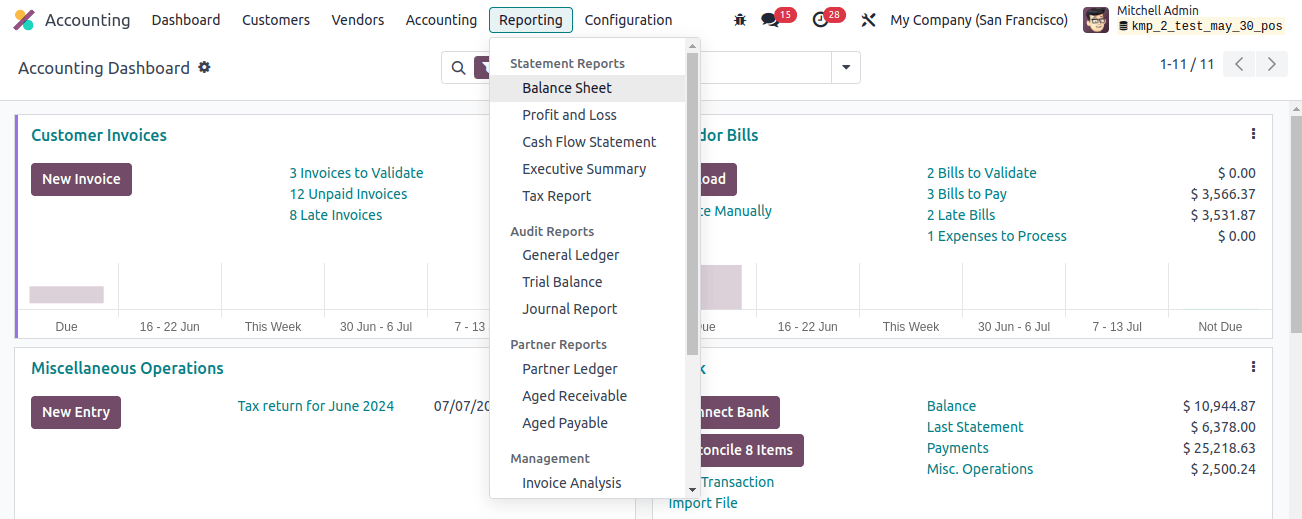Open Invoice Analysis
Viewport: 1302px width, 519px height.
pyautogui.click(x=588, y=483)
